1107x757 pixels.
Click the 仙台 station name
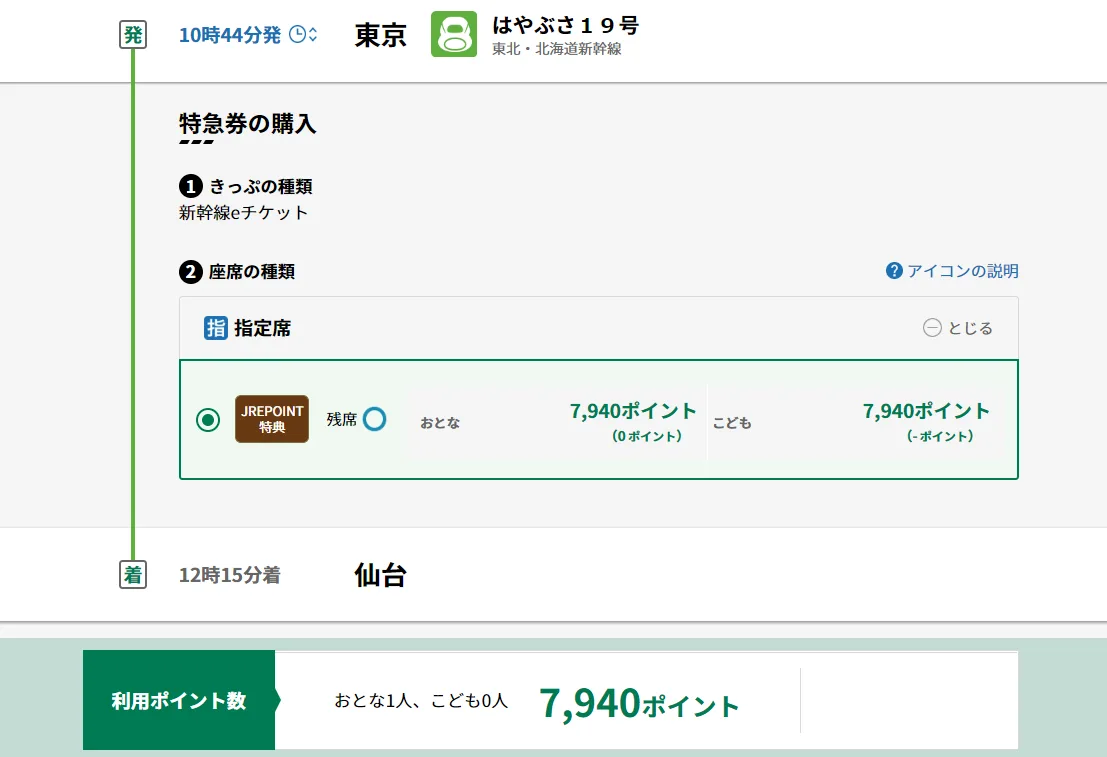[x=381, y=575]
